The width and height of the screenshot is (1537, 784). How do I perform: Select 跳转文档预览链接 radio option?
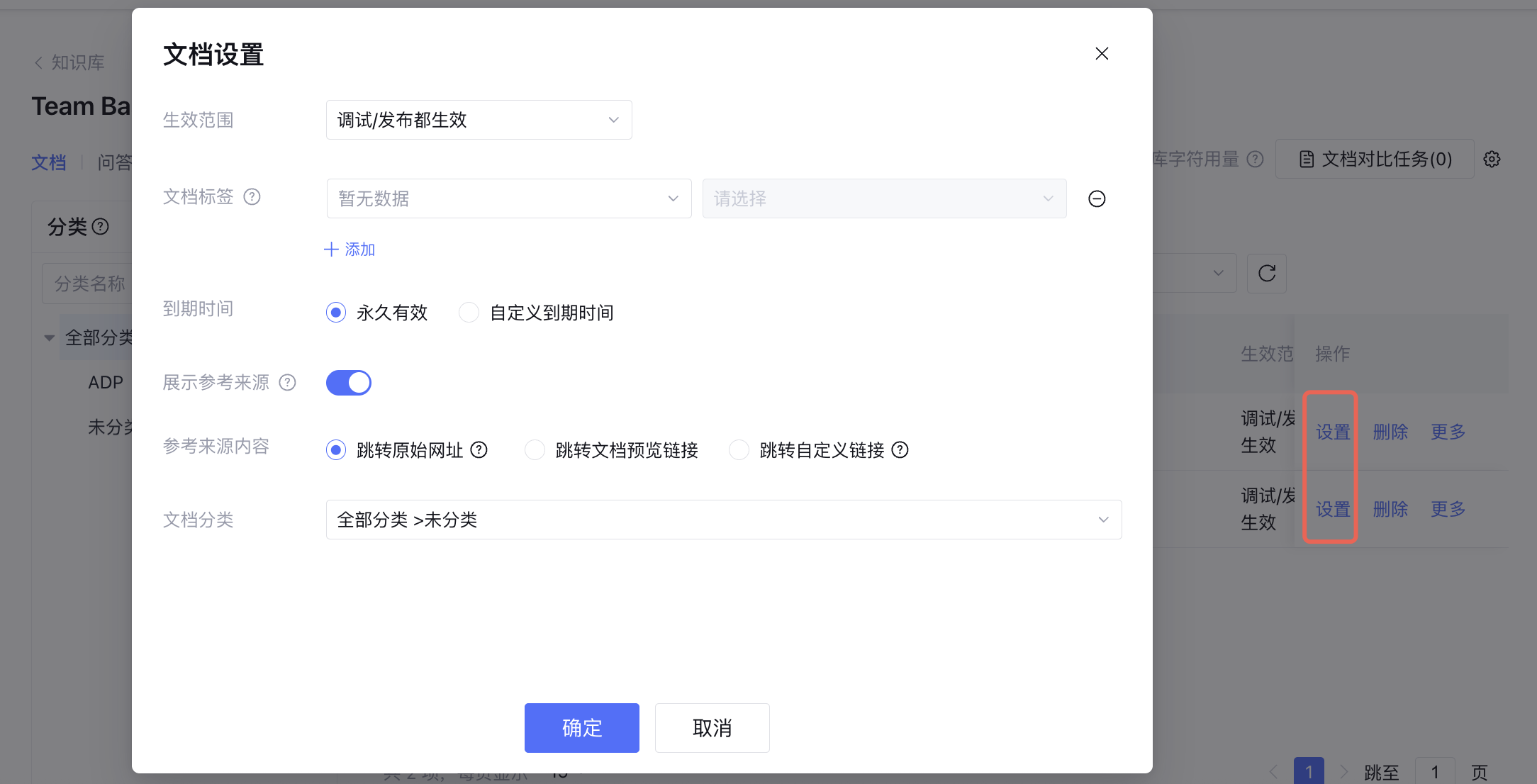pyautogui.click(x=535, y=450)
